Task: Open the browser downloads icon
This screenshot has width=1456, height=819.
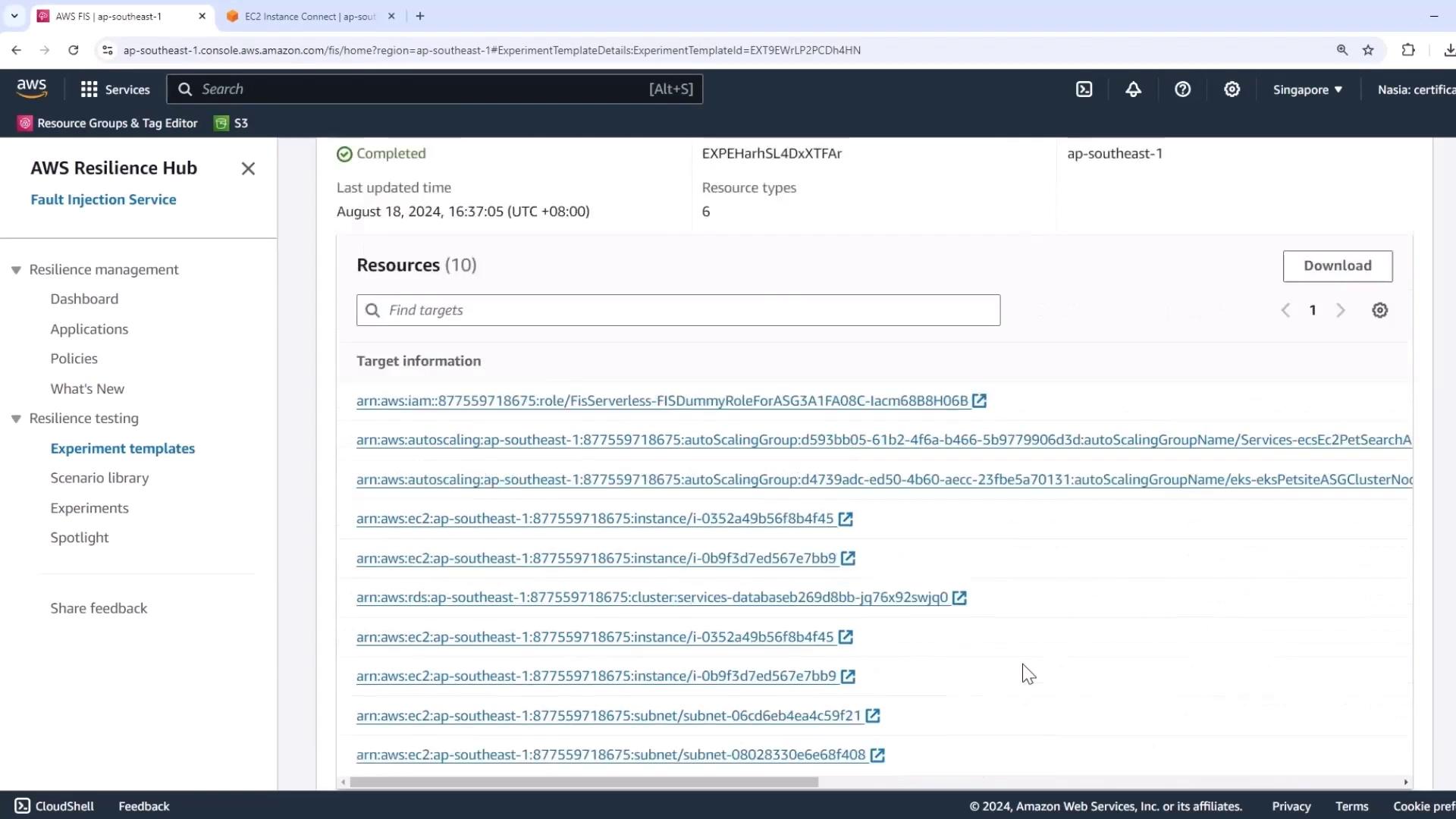Action: point(1448,50)
